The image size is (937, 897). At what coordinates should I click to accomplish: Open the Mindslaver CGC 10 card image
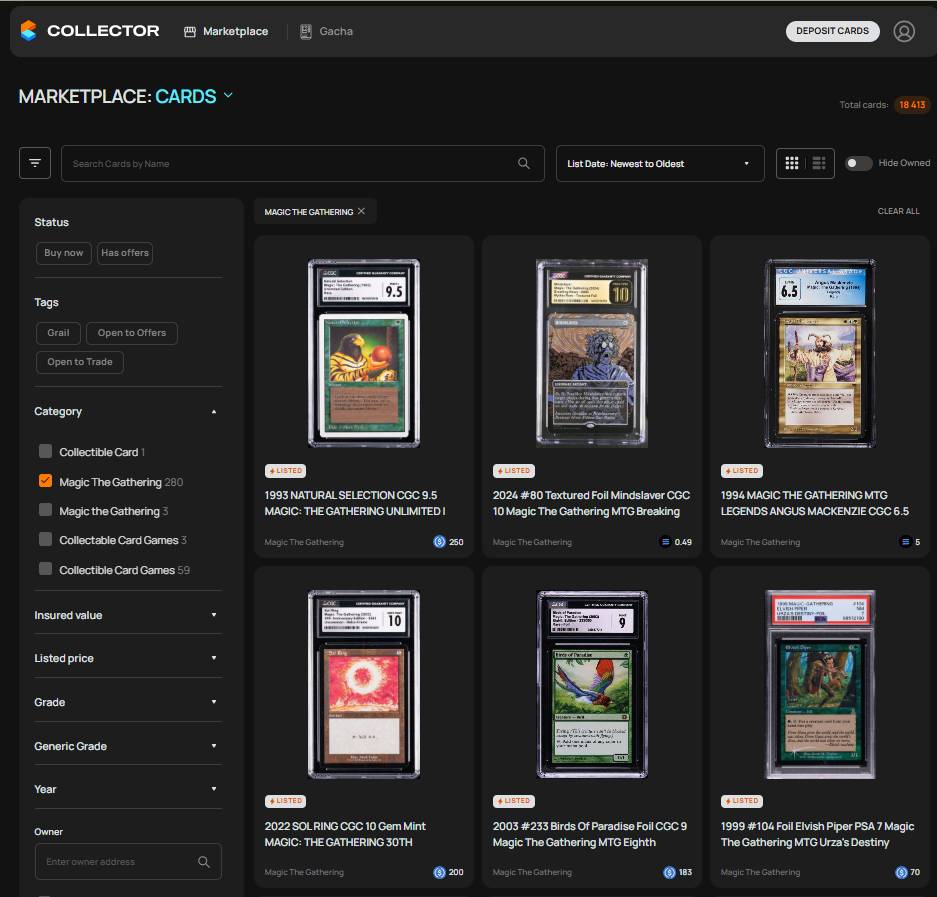pyautogui.click(x=592, y=353)
